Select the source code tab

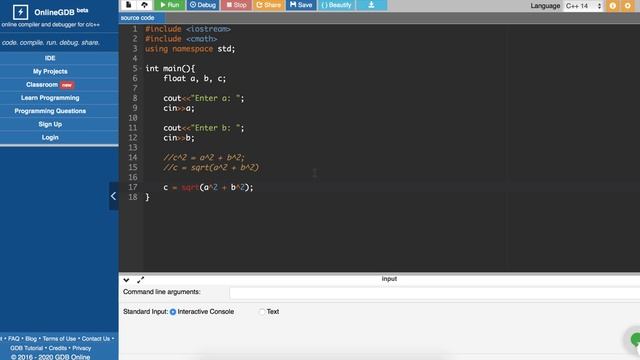point(138,18)
